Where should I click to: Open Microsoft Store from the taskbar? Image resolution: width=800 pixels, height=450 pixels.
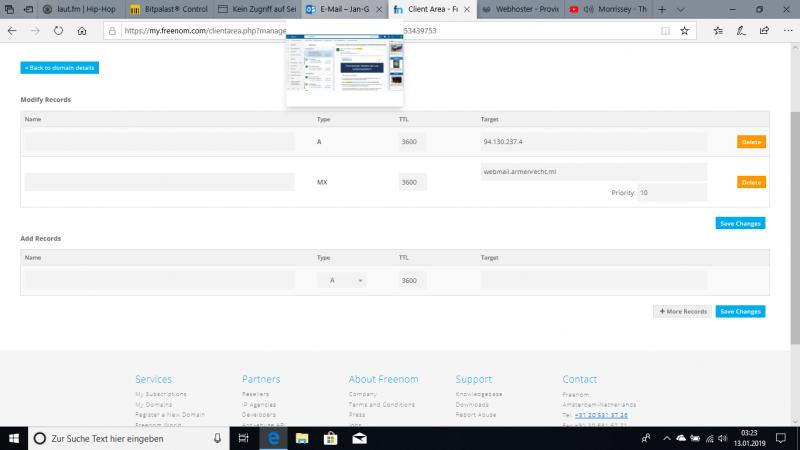coord(329,438)
